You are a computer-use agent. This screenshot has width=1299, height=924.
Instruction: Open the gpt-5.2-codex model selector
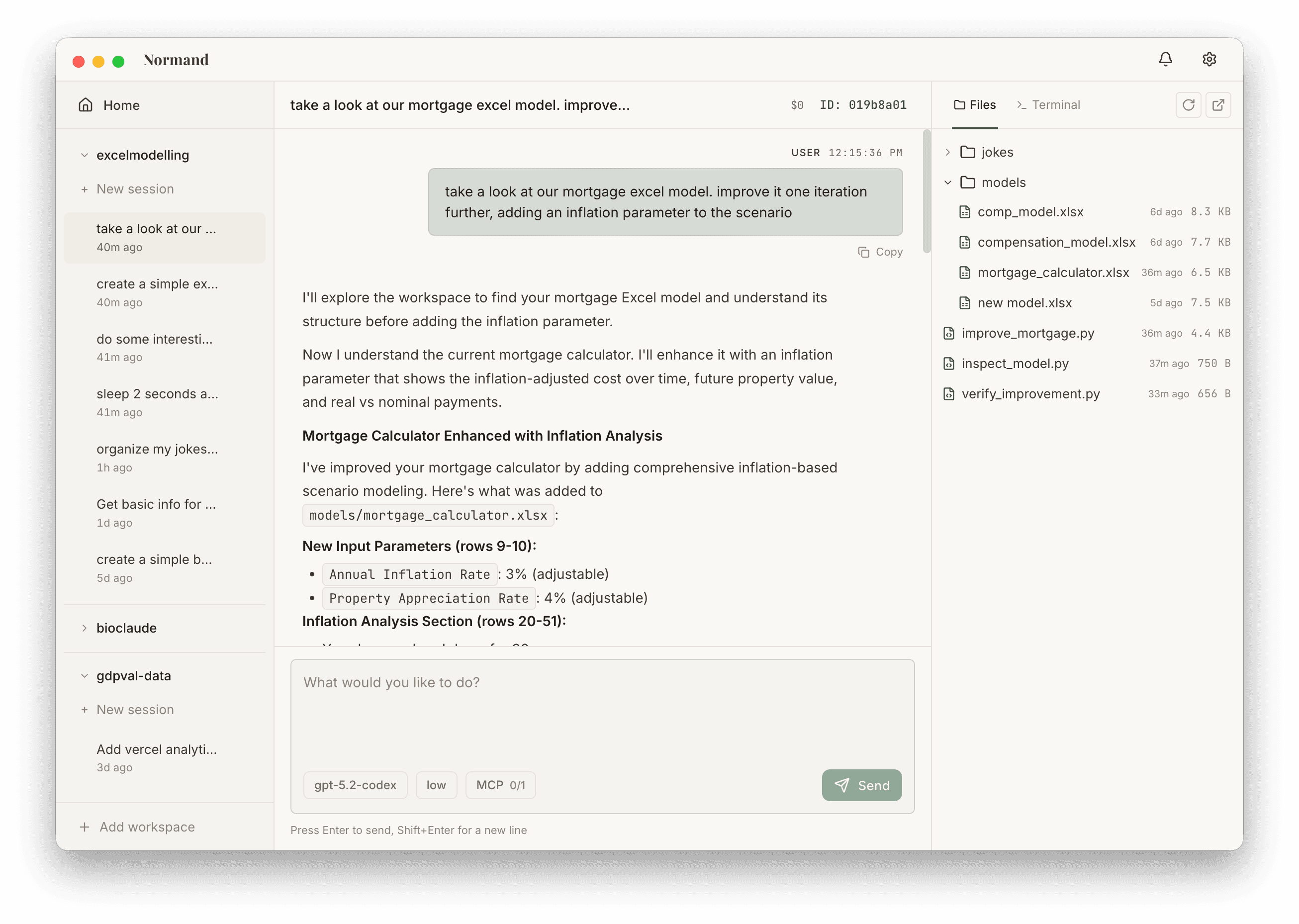coord(355,785)
